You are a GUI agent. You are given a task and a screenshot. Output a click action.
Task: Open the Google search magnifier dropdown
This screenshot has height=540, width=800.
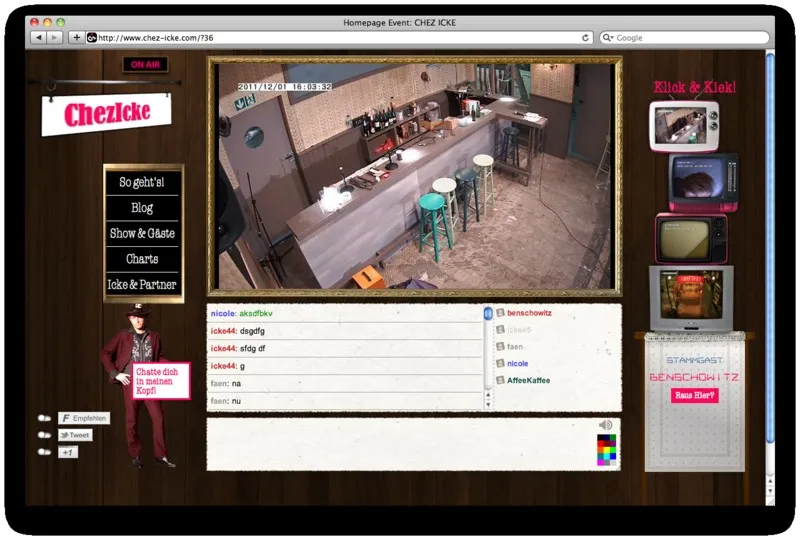point(607,37)
